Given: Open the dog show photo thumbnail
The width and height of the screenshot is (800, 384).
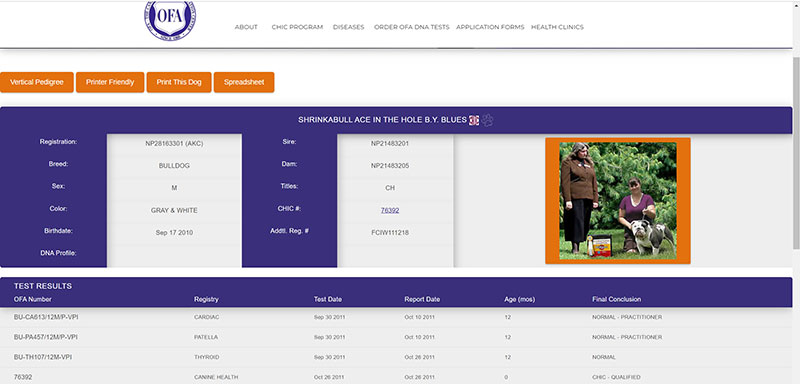Looking at the screenshot, I should (618, 201).
